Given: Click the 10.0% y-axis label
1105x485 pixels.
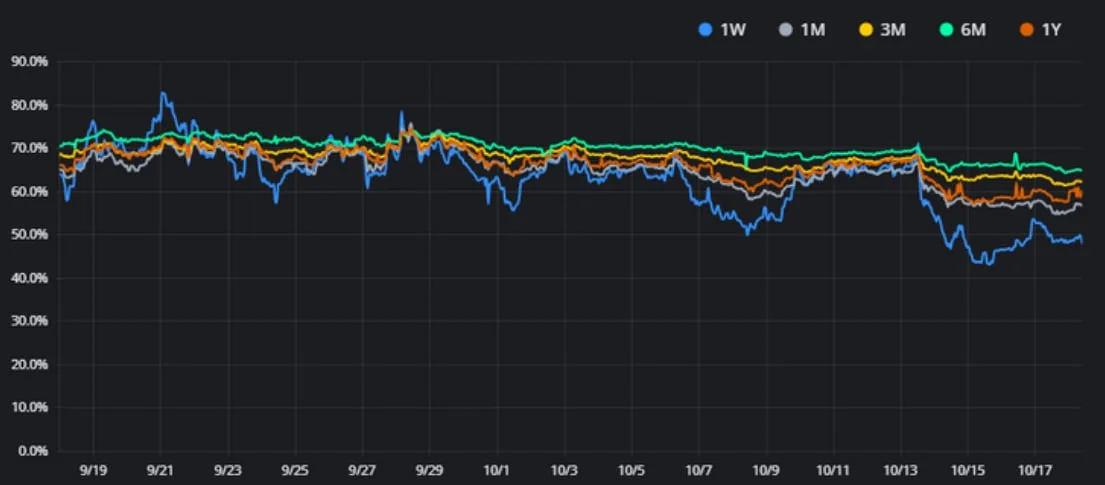Looking at the screenshot, I should (30, 407).
